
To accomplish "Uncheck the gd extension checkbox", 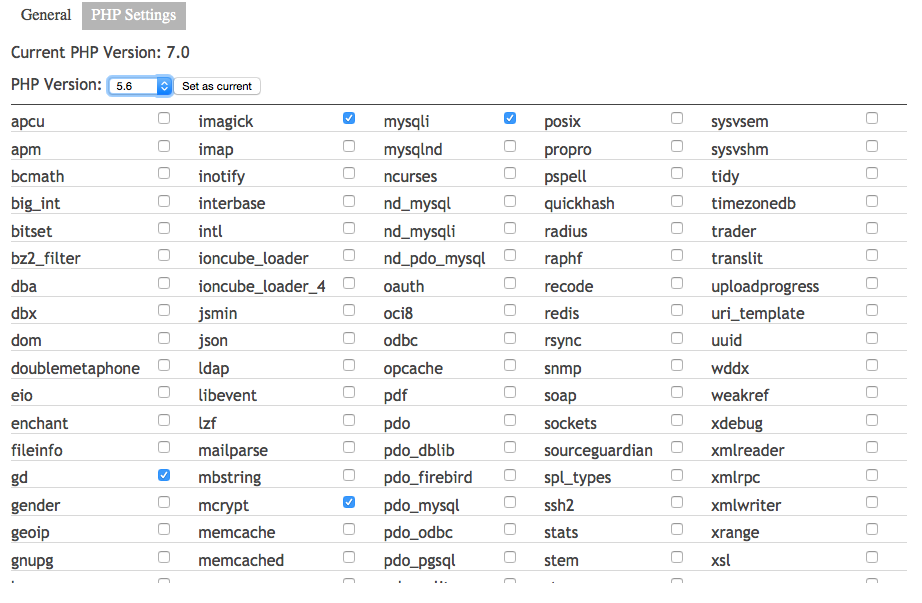I will 164,475.
